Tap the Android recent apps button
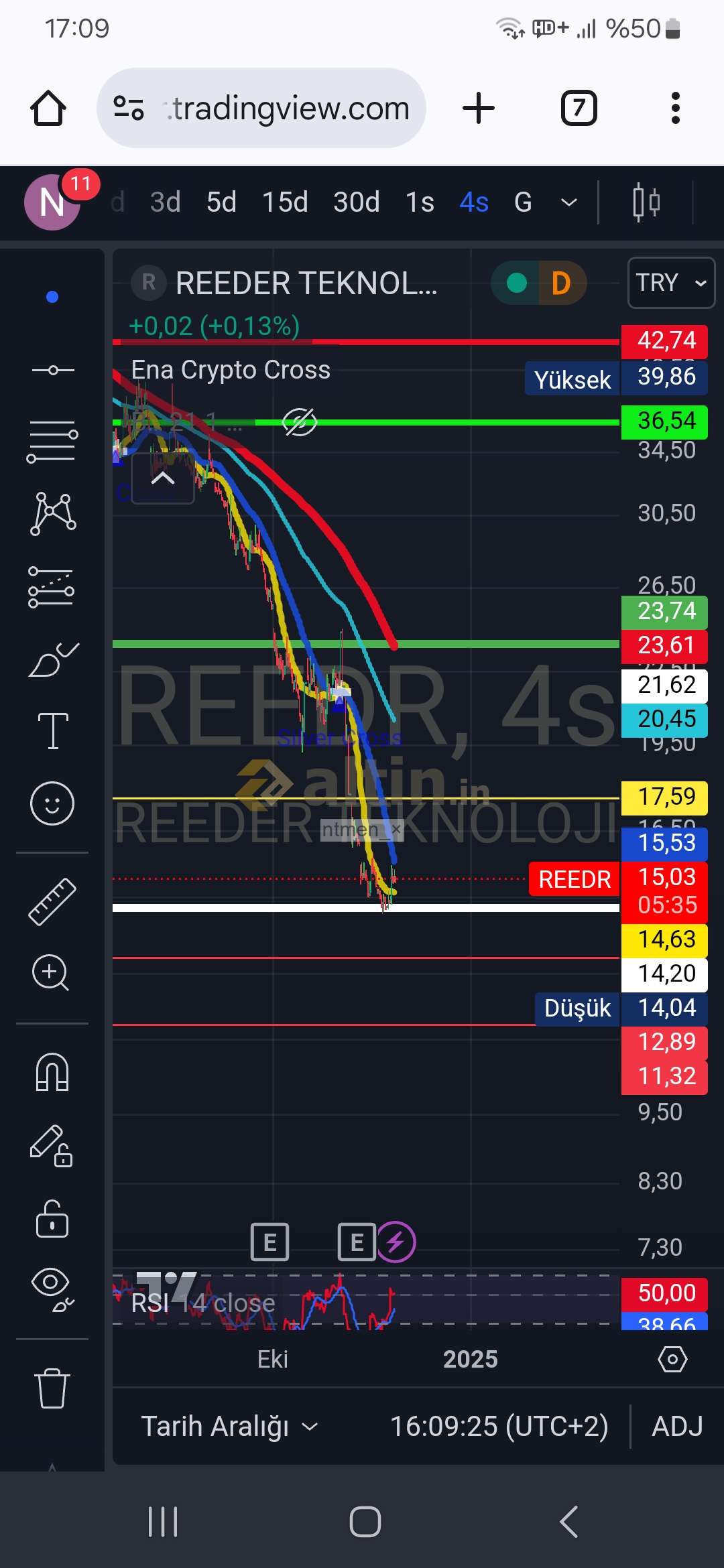 click(x=163, y=1522)
